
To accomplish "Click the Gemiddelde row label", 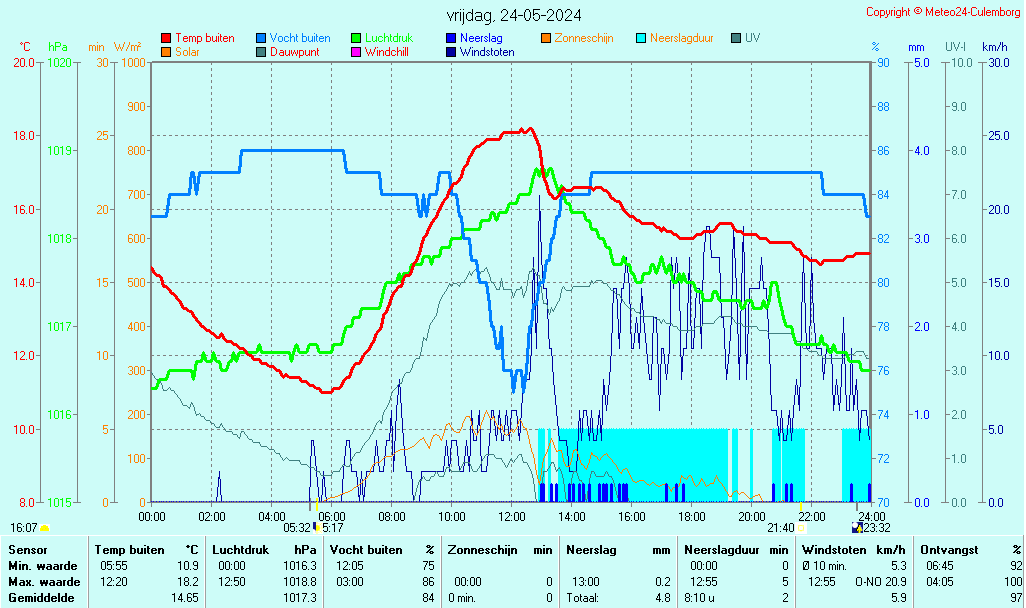I will [40, 597].
